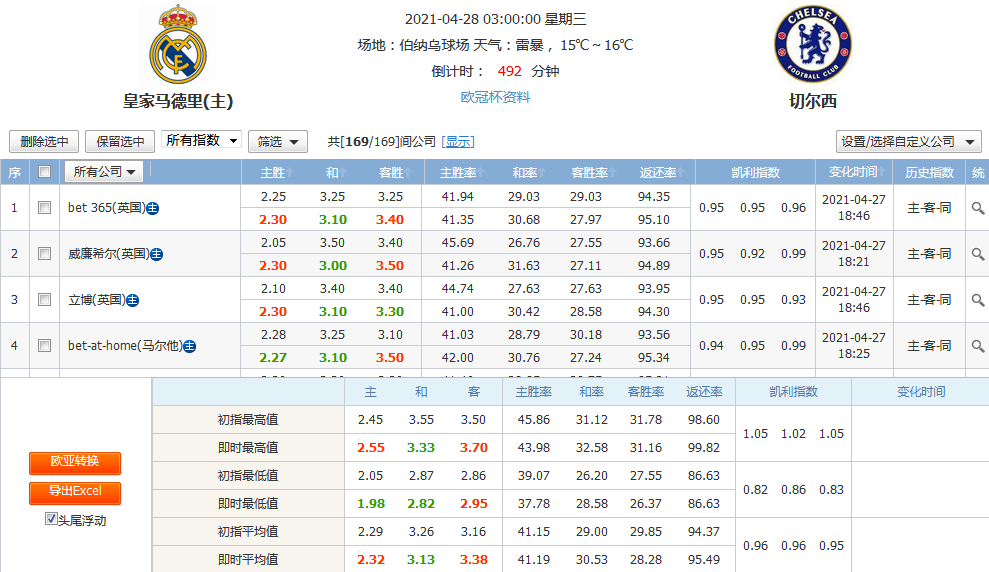The height and width of the screenshot is (572, 989).
Task: Click the 序 column header
Action: (15, 172)
